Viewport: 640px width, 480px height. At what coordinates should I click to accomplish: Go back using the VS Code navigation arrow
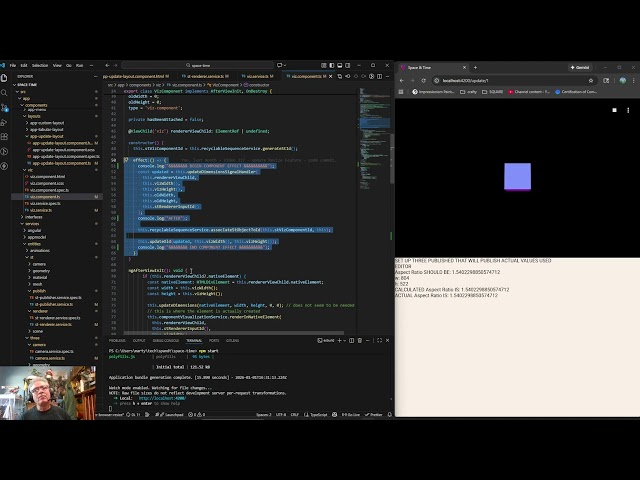pyautogui.click(x=107, y=65)
